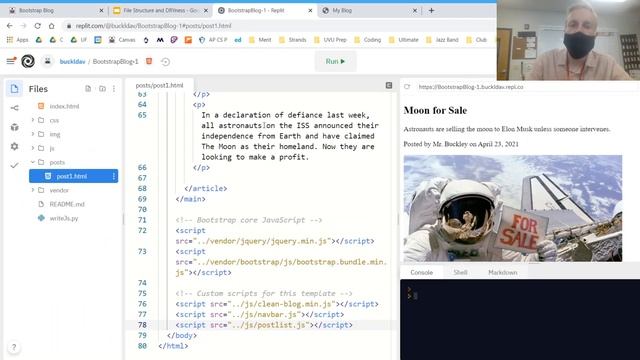640x360 pixels.
Task: Open the Club bookmarks folder
Action: click(x=477, y=40)
